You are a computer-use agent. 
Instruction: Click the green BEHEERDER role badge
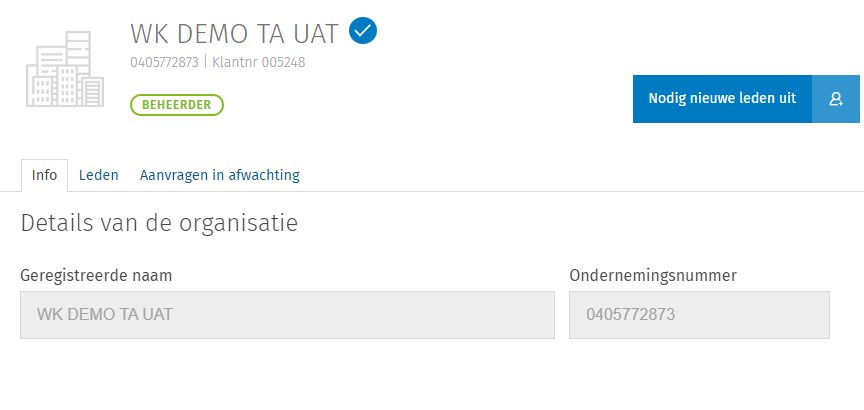click(x=176, y=104)
